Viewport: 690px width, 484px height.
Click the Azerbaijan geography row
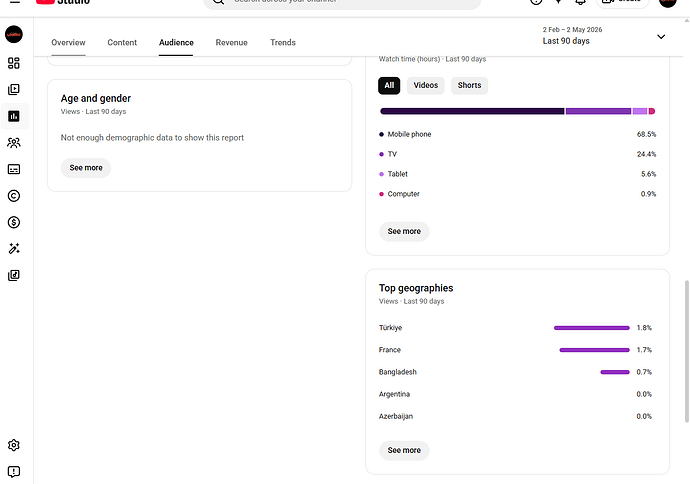[x=515, y=416]
